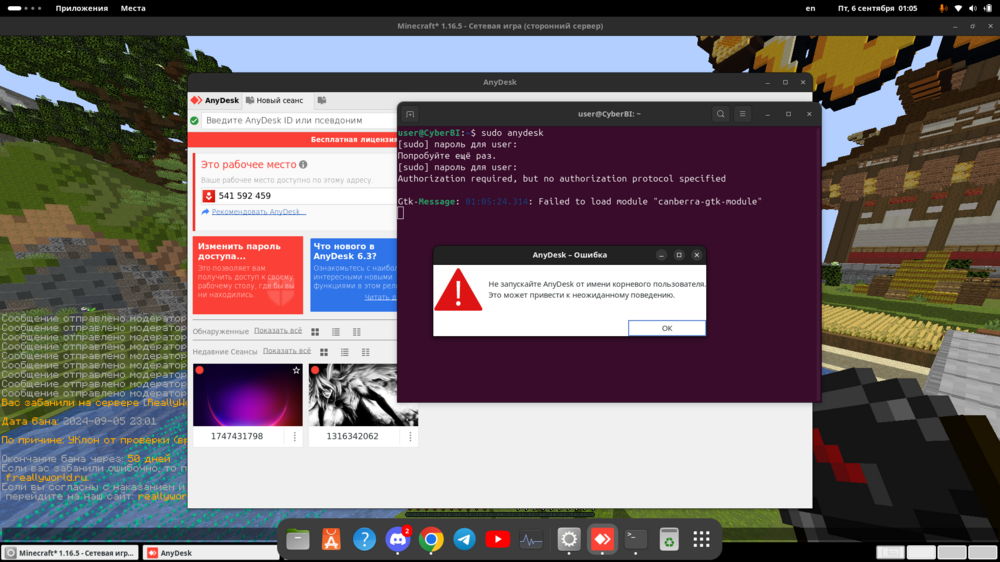Set Обнаруженные to list view

(336, 332)
